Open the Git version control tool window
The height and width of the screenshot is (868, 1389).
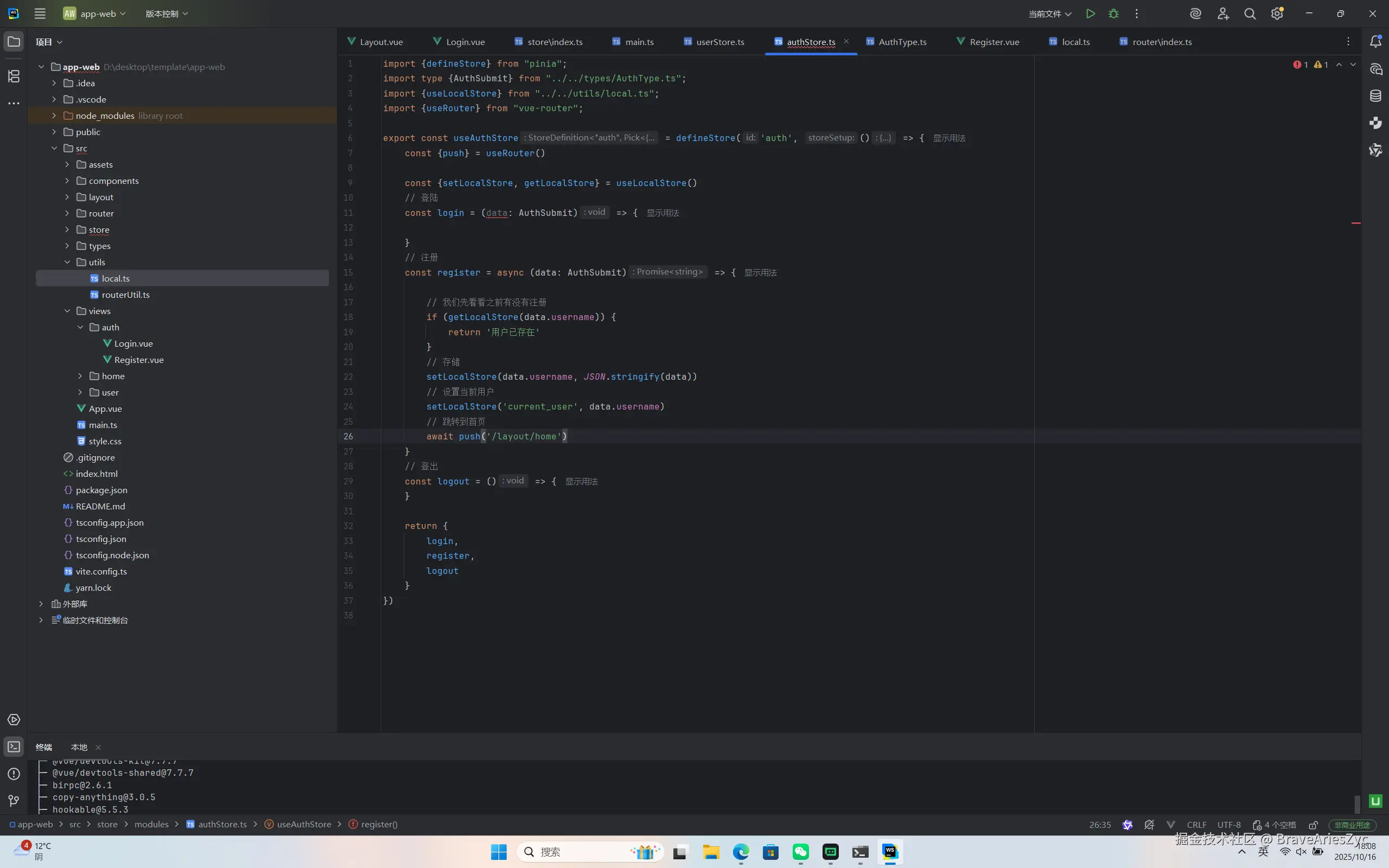(x=14, y=800)
